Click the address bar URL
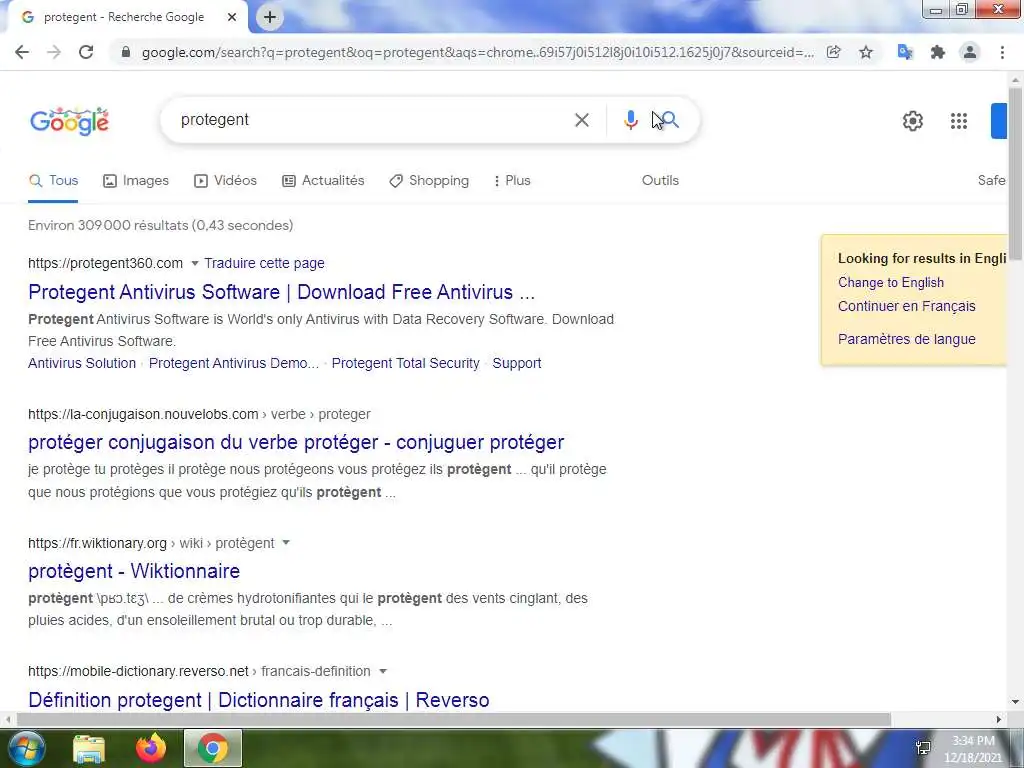The width and height of the screenshot is (1024, 768). tap(477, 52)
